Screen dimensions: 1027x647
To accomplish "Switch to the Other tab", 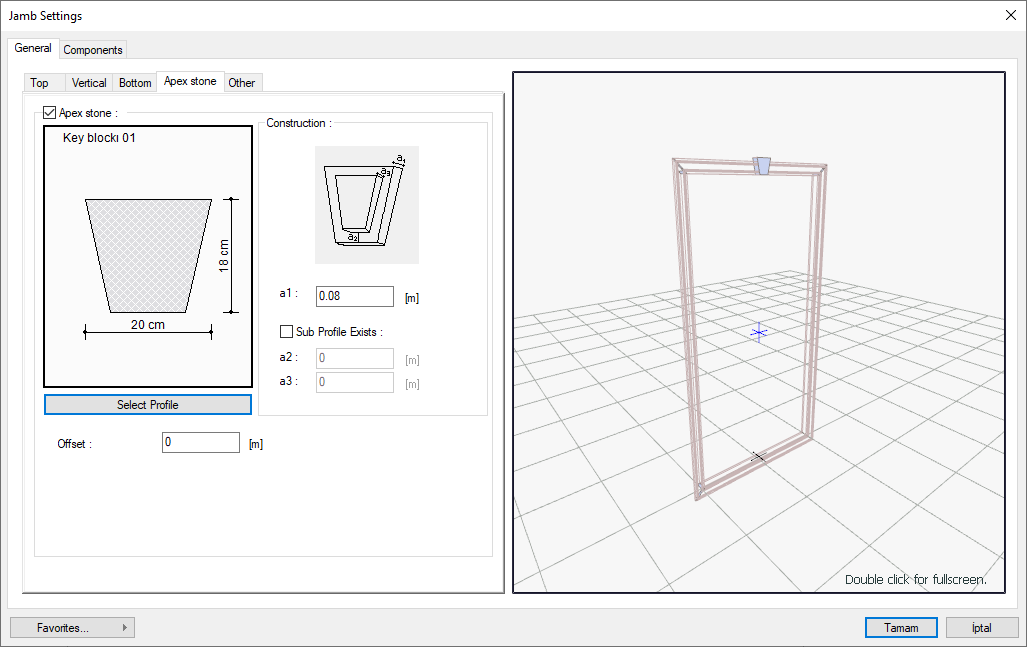I will (242, 83).
